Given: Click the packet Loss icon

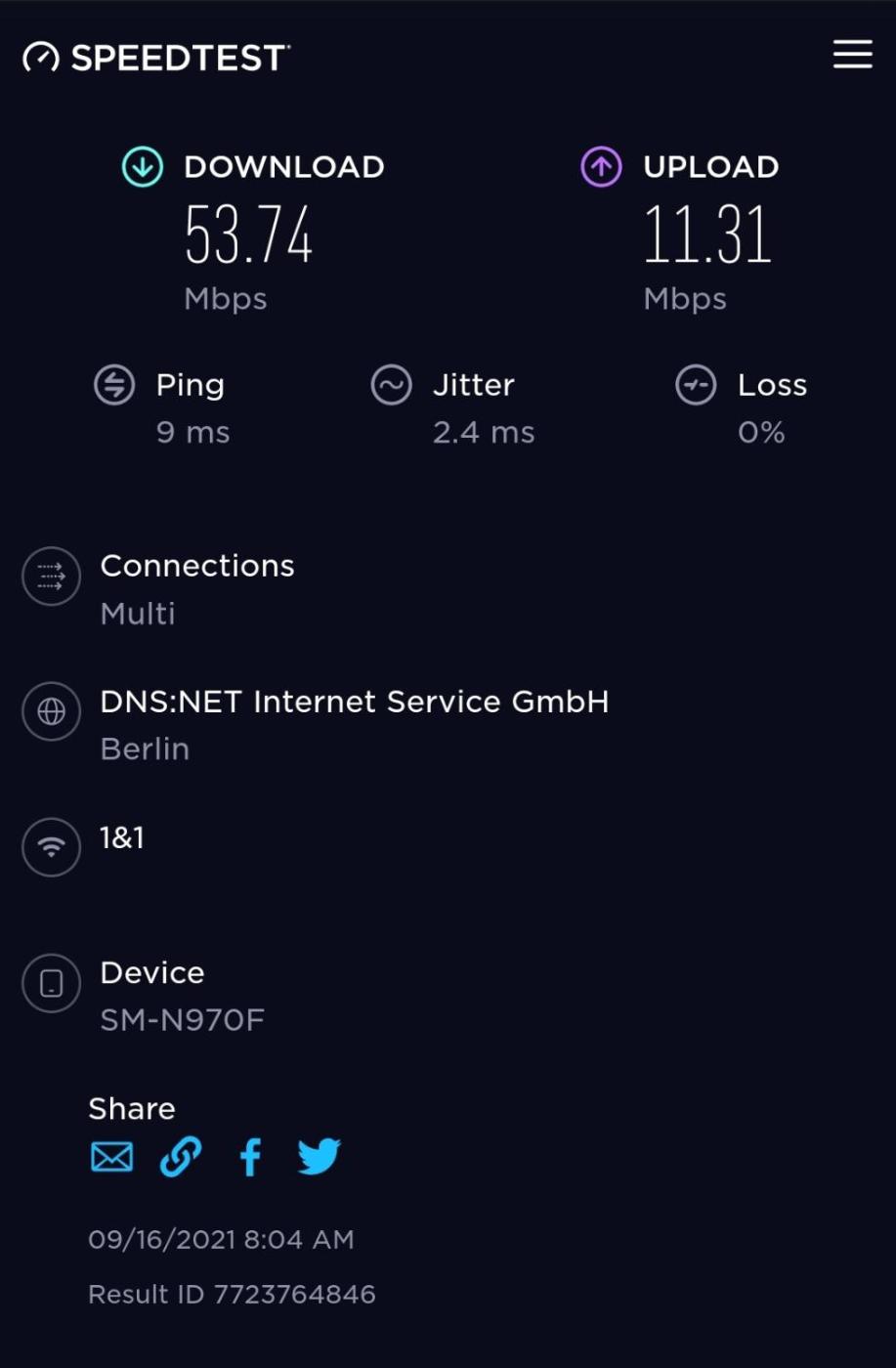Looking at the screenshot, I should tap(696, 385).
